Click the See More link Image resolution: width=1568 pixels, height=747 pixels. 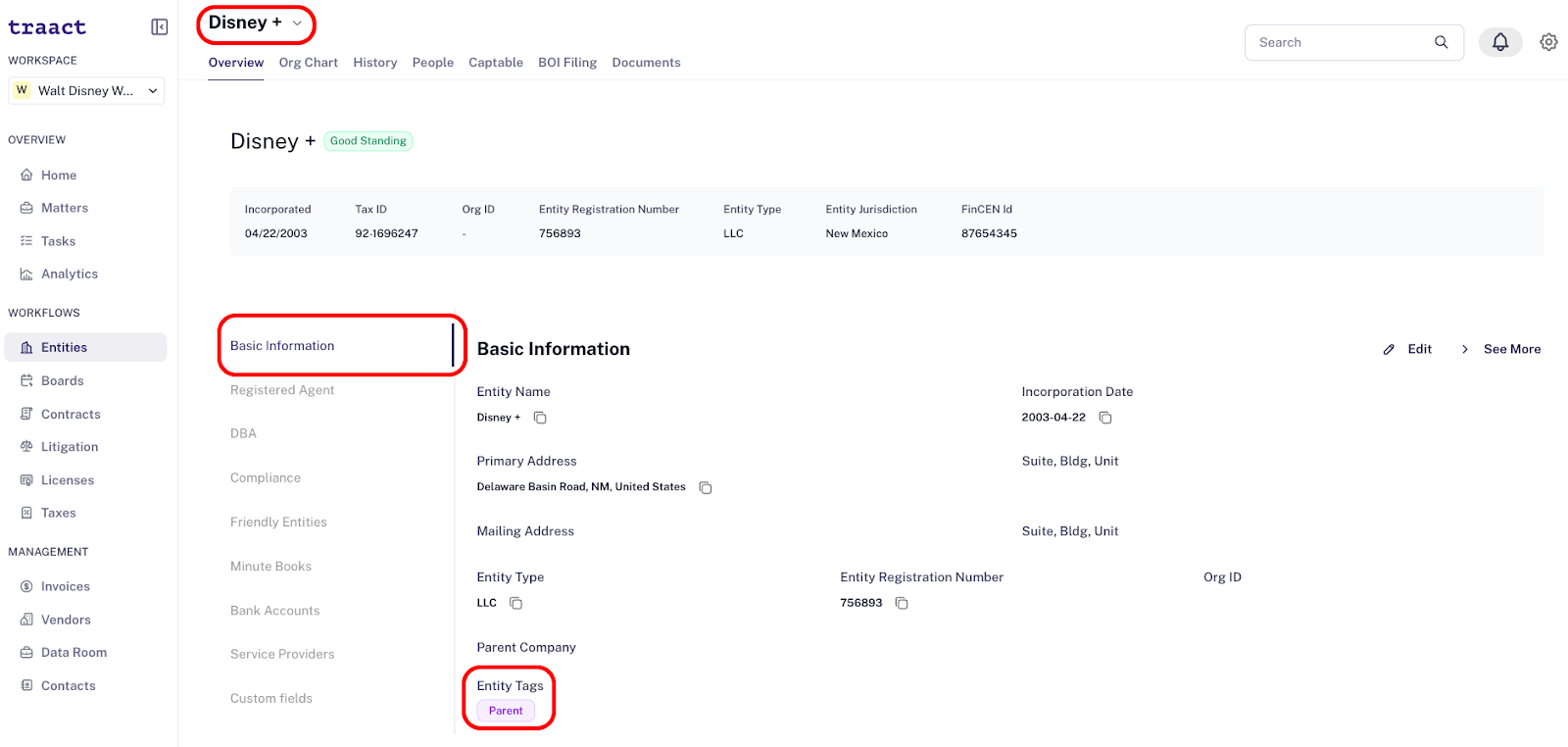pyautogui.click(x=1512, y=350)
